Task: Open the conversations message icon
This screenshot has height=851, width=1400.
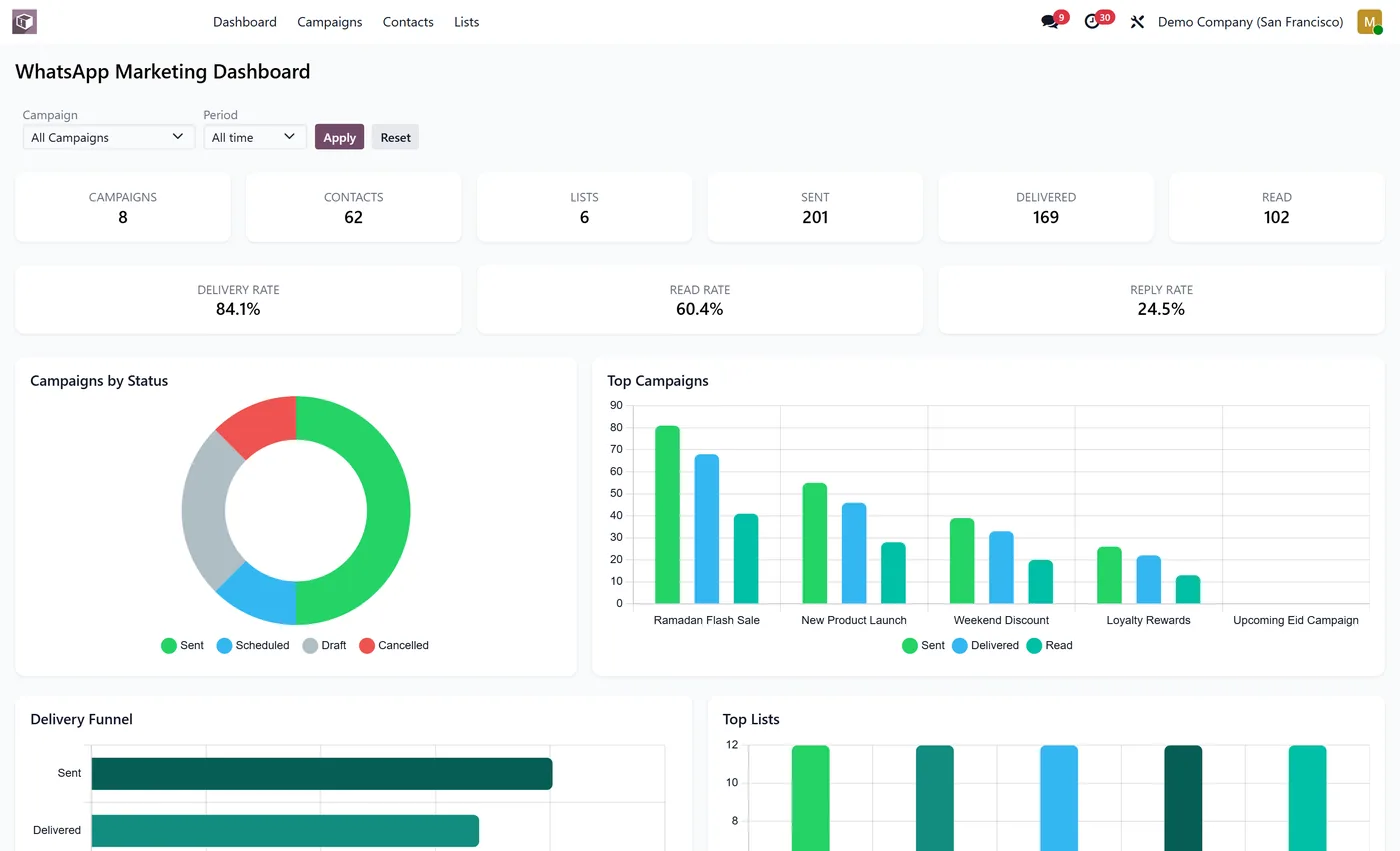Action: pyautogui.click(x=1049, y=21)
